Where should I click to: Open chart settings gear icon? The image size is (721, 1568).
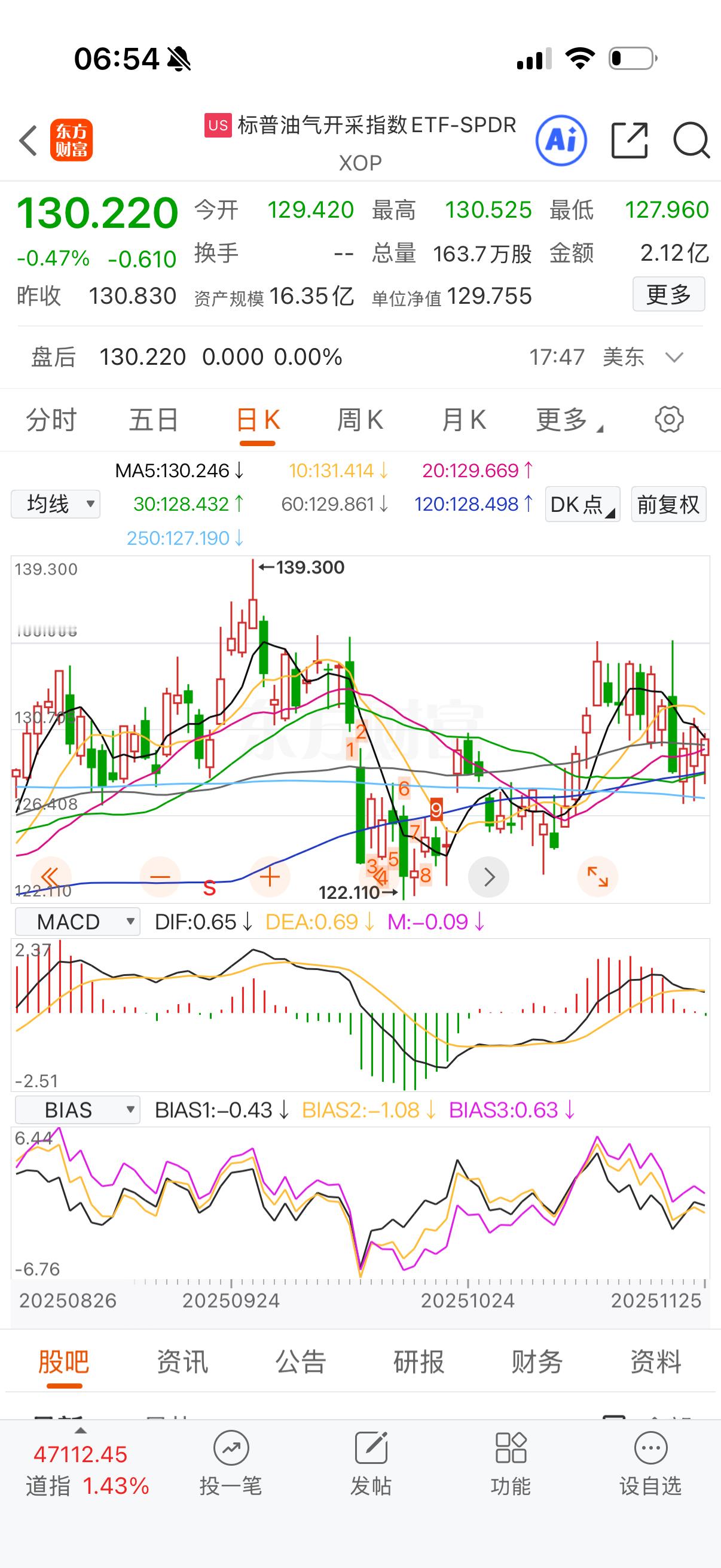(x=669, y=419)
